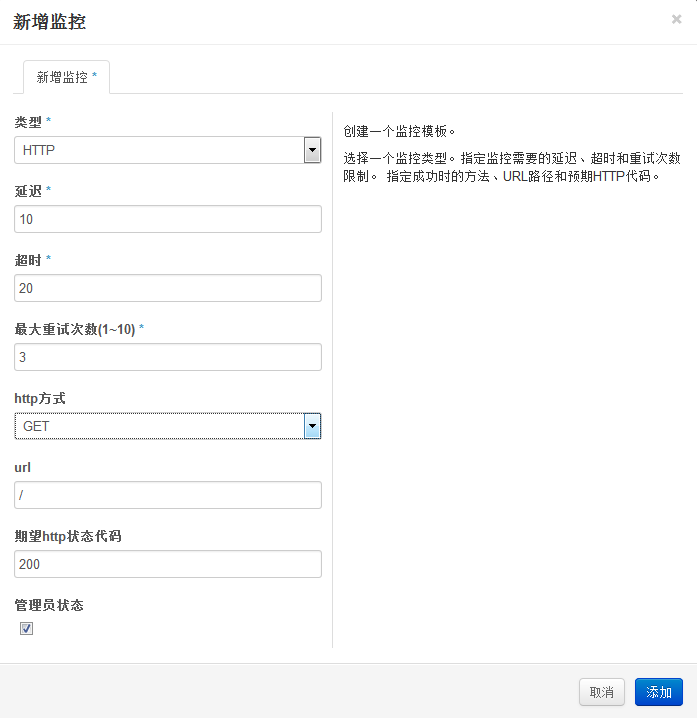This screenshot has width=697, height=718.
Task: Click the 最大重试次数(1~10) label
Action: point(74,329)
